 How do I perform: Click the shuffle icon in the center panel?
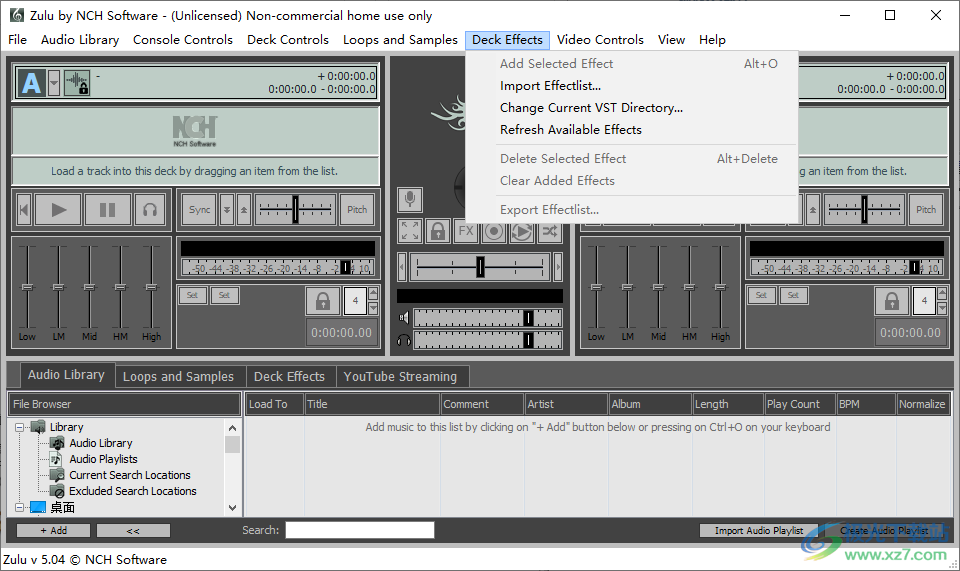[550, 232]
